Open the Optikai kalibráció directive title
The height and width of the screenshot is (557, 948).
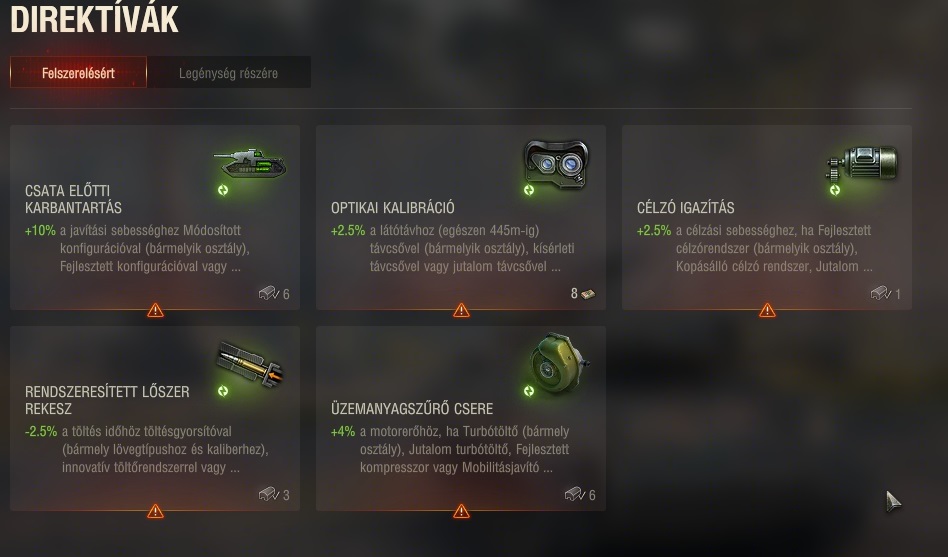[392, 208]
